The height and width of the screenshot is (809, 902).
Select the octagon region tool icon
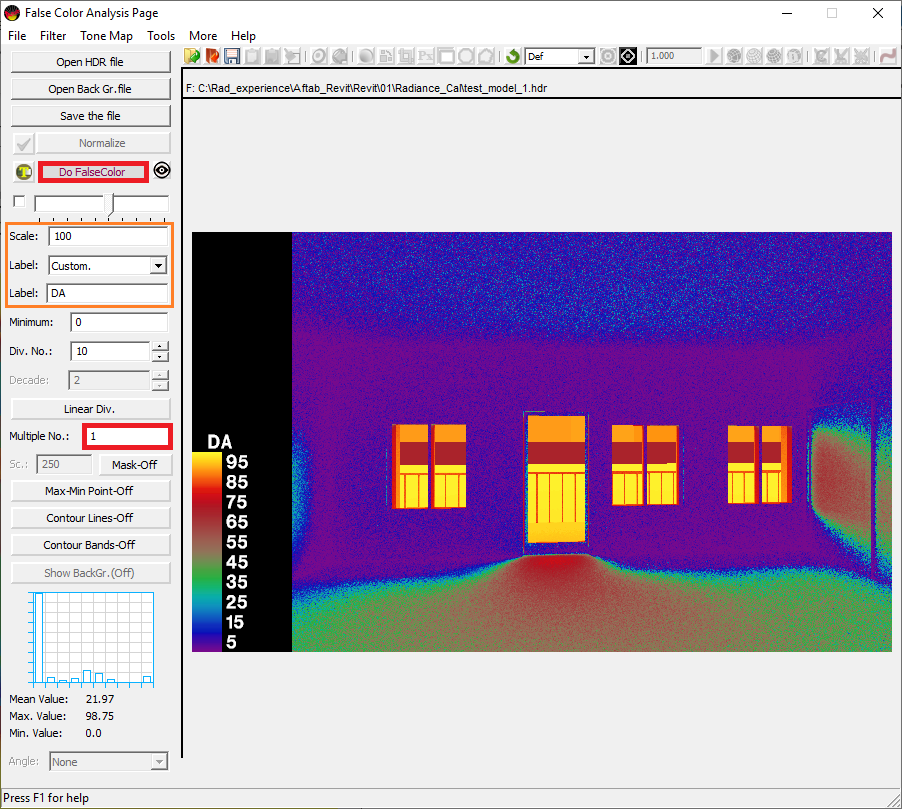pyautogui.click(x=466, y=56)
